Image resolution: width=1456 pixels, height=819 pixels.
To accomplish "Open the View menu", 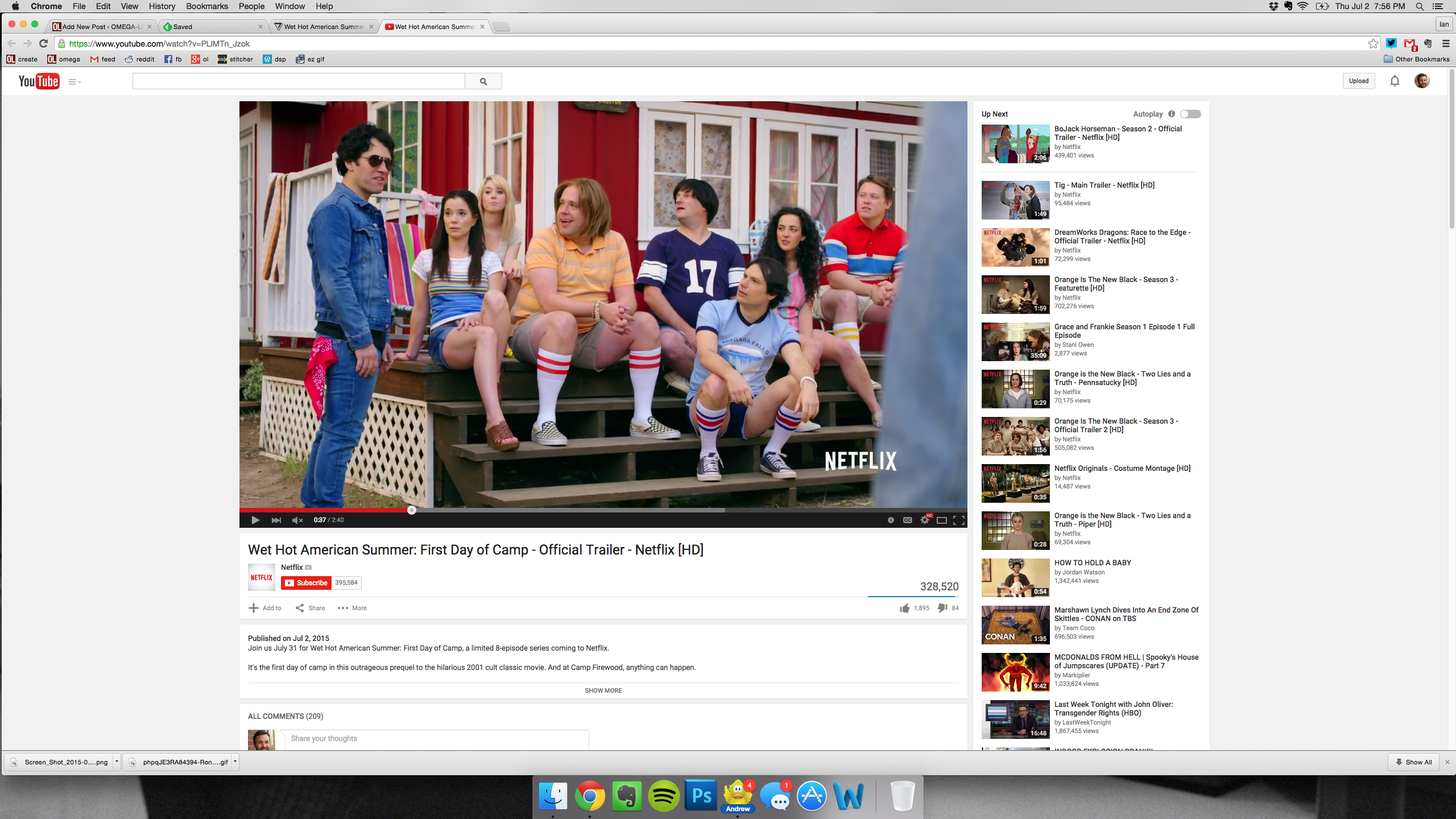I will [129, 6].
